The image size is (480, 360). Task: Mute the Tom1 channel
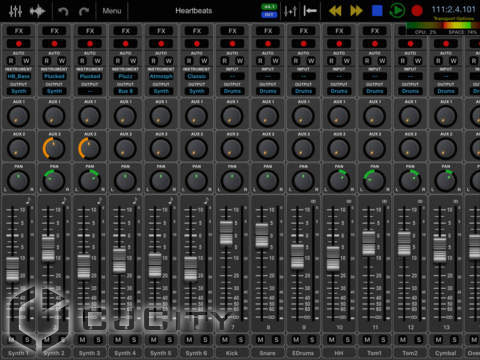[367, 340]
